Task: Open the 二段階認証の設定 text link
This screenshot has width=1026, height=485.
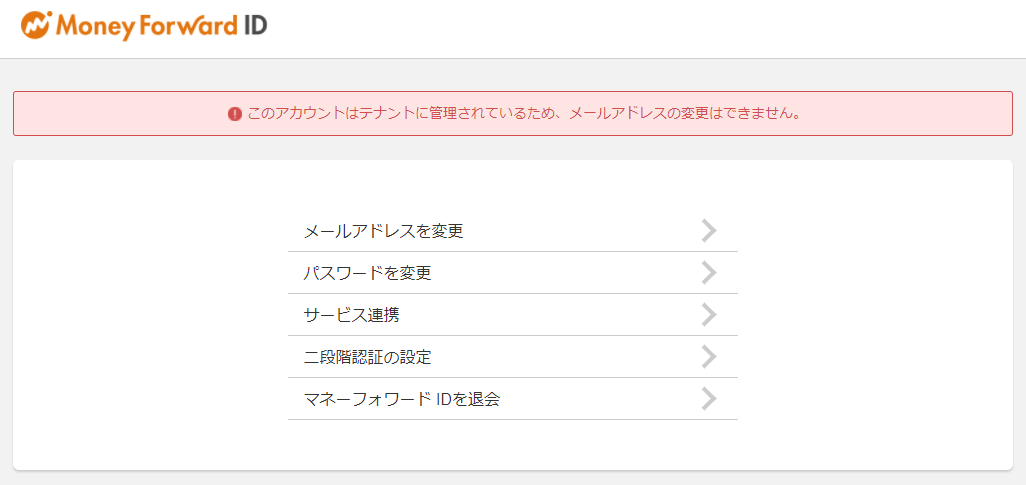Action: pos(367,357)
